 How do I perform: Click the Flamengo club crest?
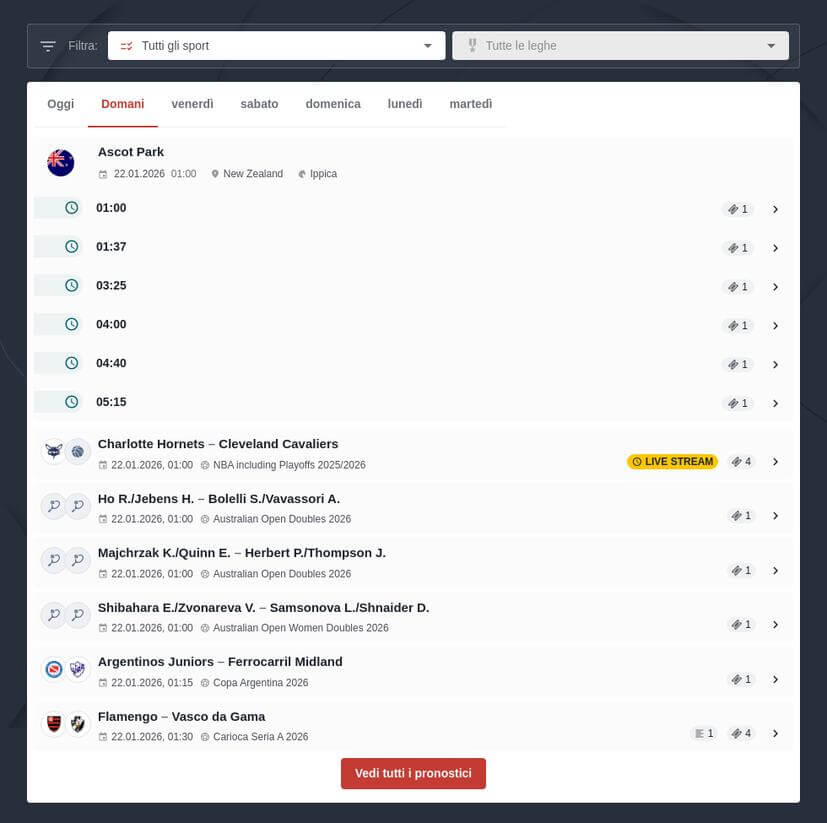click(53, 723)
